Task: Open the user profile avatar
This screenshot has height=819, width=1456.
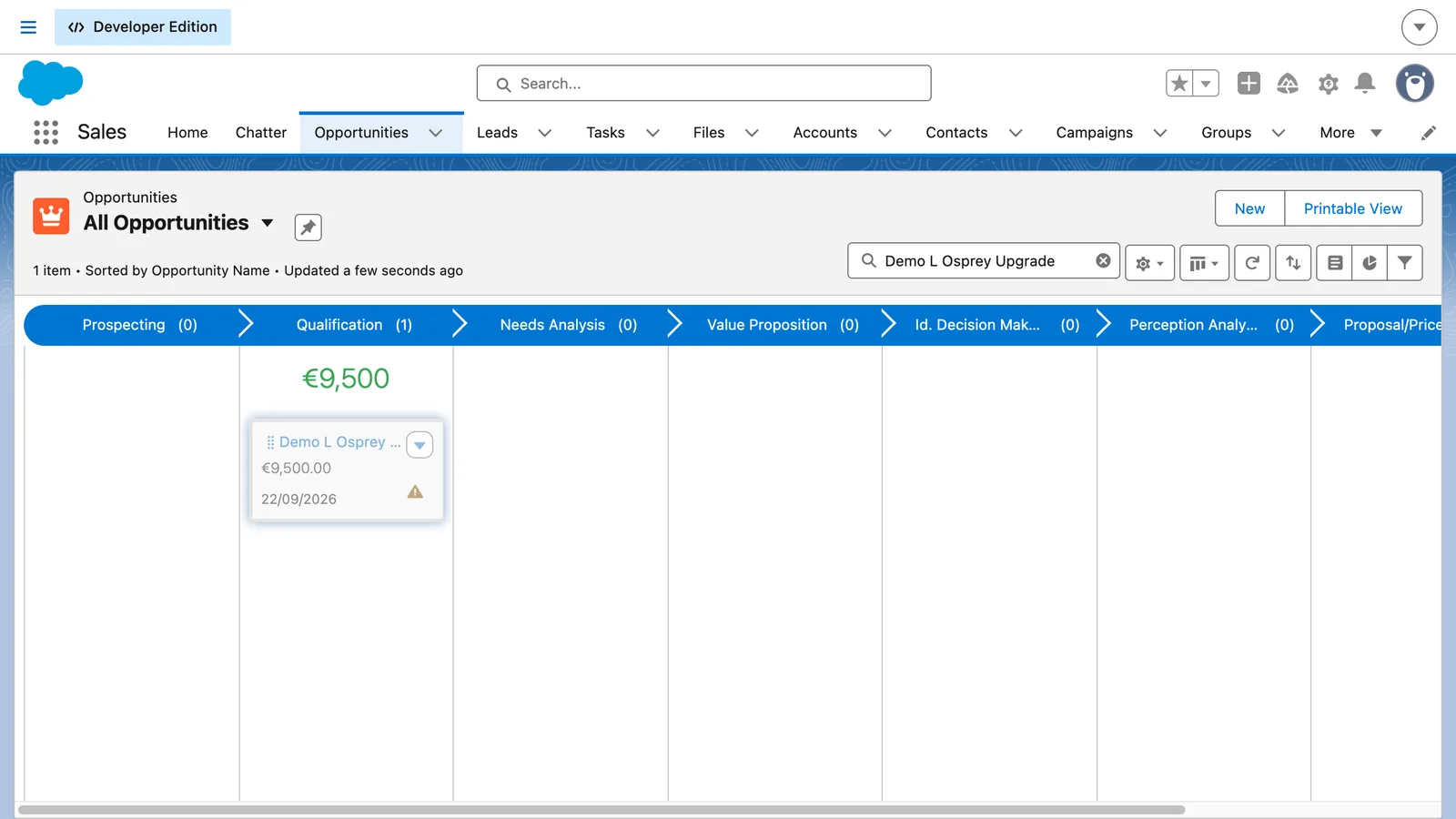Action: click(x=1415, y=84)
